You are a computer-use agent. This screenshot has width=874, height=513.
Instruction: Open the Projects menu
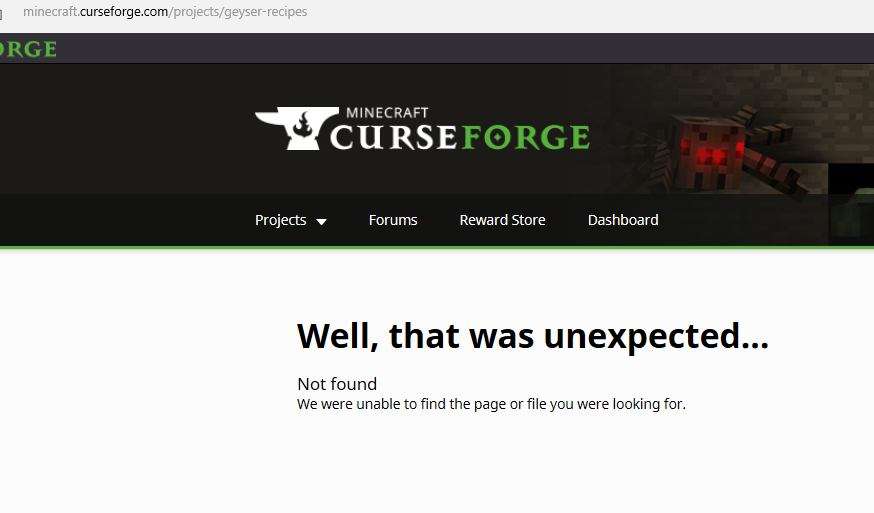click(x=280, y=220)
